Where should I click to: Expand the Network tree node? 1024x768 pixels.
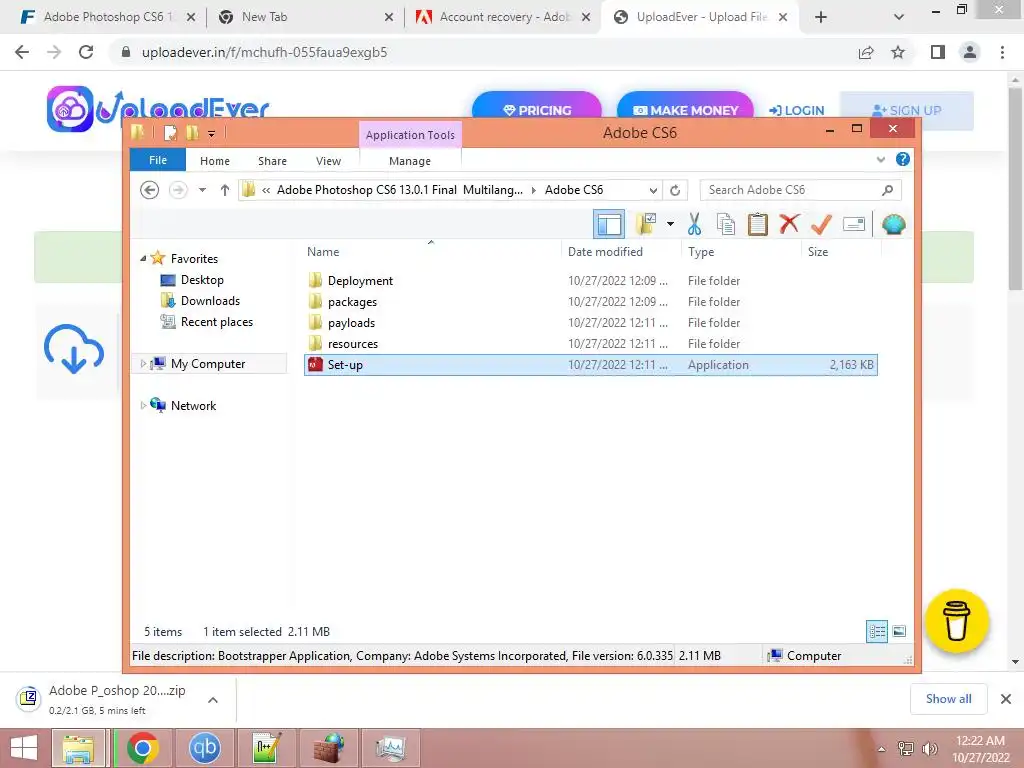pyautogui.click(x=143, y=406)
